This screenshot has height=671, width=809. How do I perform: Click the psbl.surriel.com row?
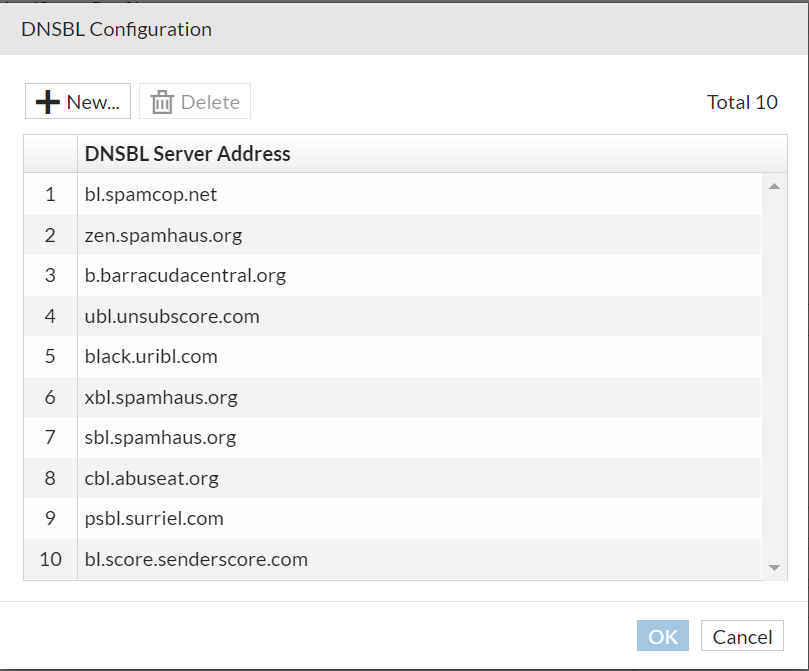tap(154, 519)
